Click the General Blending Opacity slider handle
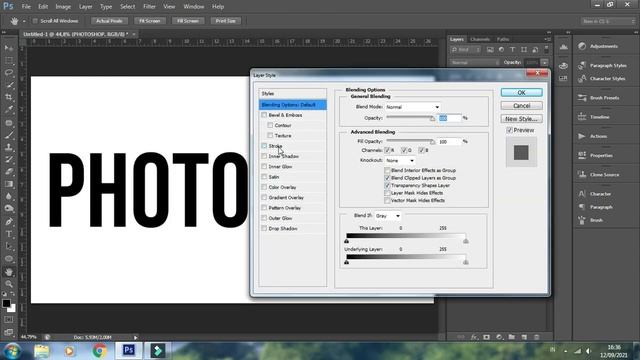This screenshot has width=640, height=360. pos(433,119)
